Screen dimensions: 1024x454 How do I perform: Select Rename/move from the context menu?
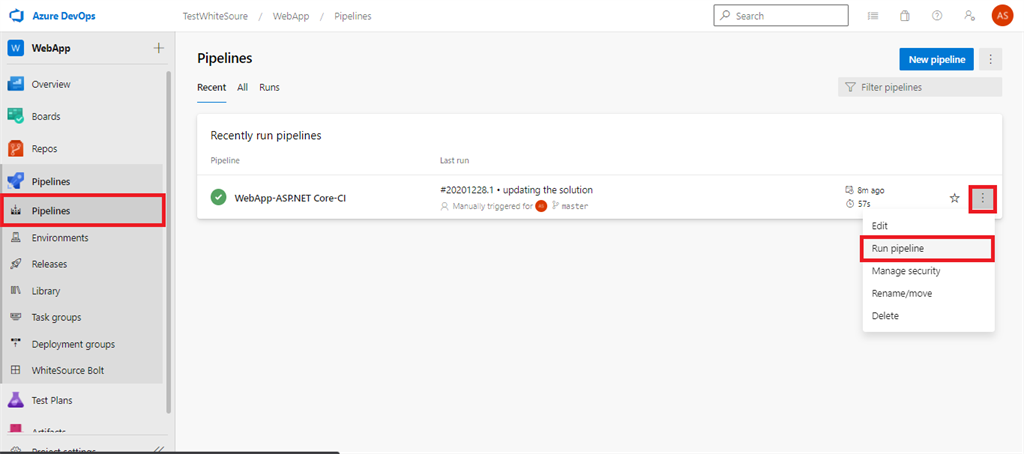coord(929,293)
